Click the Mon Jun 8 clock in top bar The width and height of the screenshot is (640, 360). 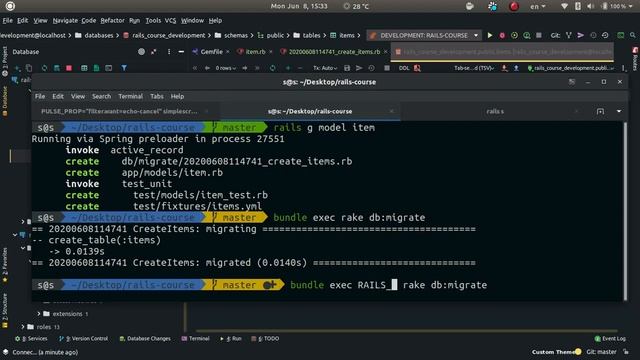tap(299, 6)
